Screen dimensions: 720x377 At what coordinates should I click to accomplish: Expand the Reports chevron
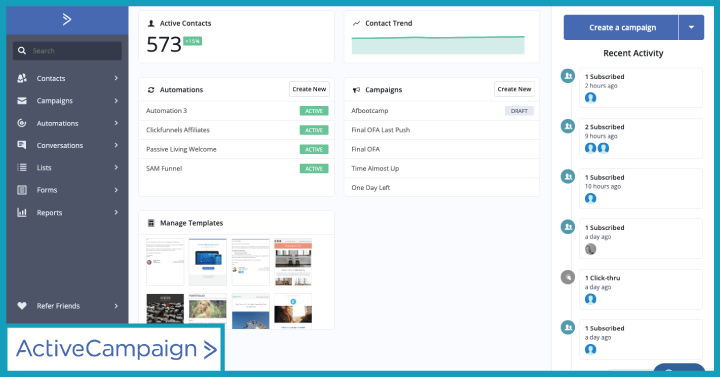pos(116,212)
